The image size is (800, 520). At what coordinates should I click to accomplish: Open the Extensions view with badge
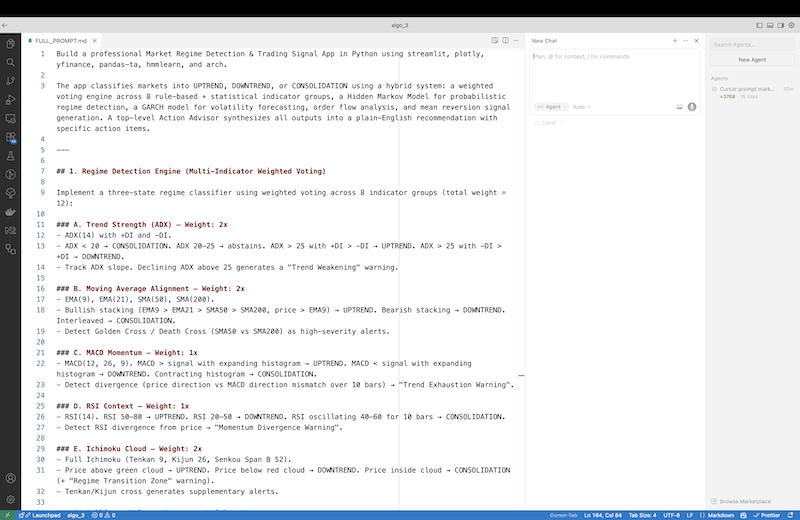pos(11,137)
